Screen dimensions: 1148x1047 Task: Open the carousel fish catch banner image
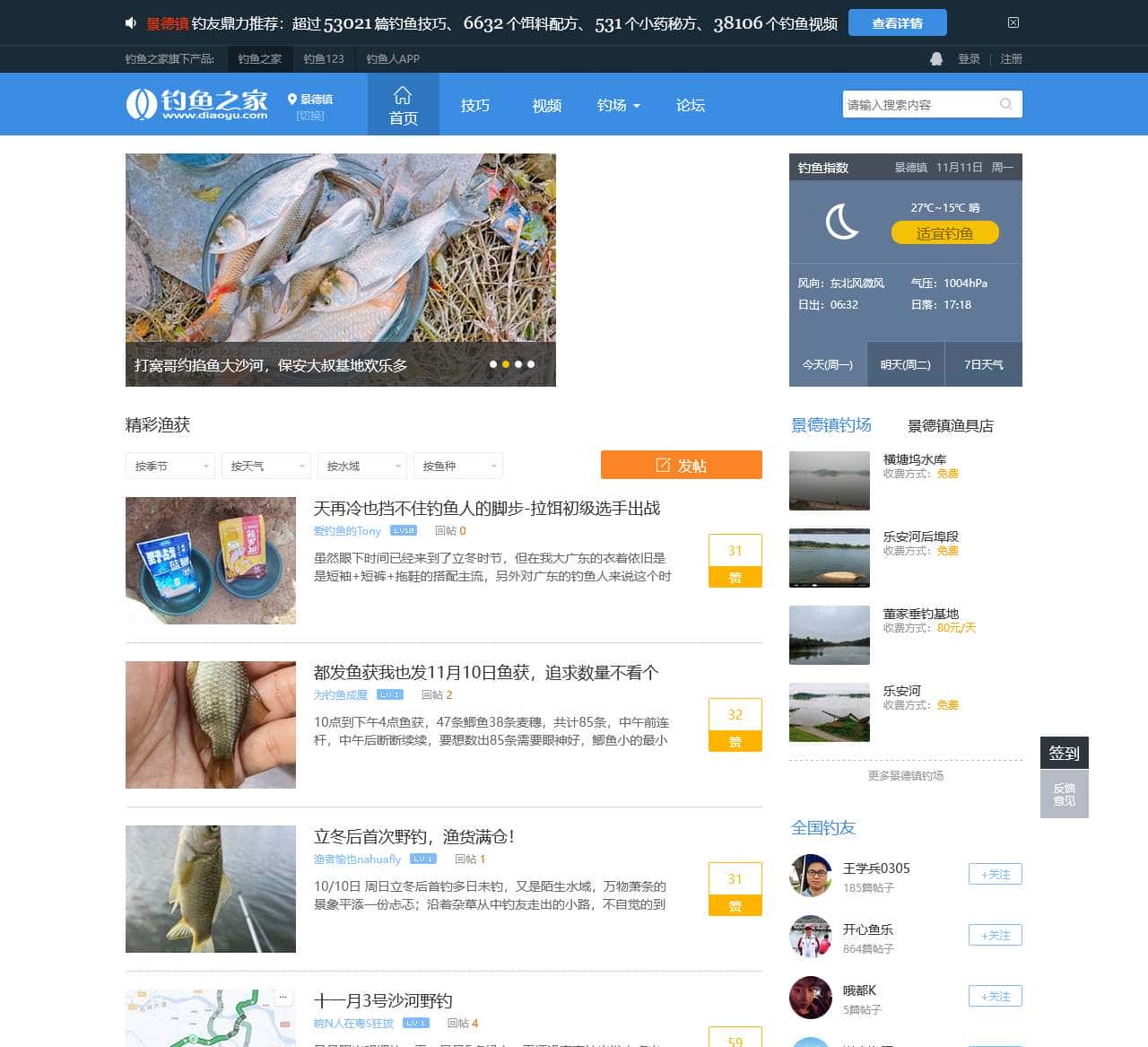click(341, 270)
